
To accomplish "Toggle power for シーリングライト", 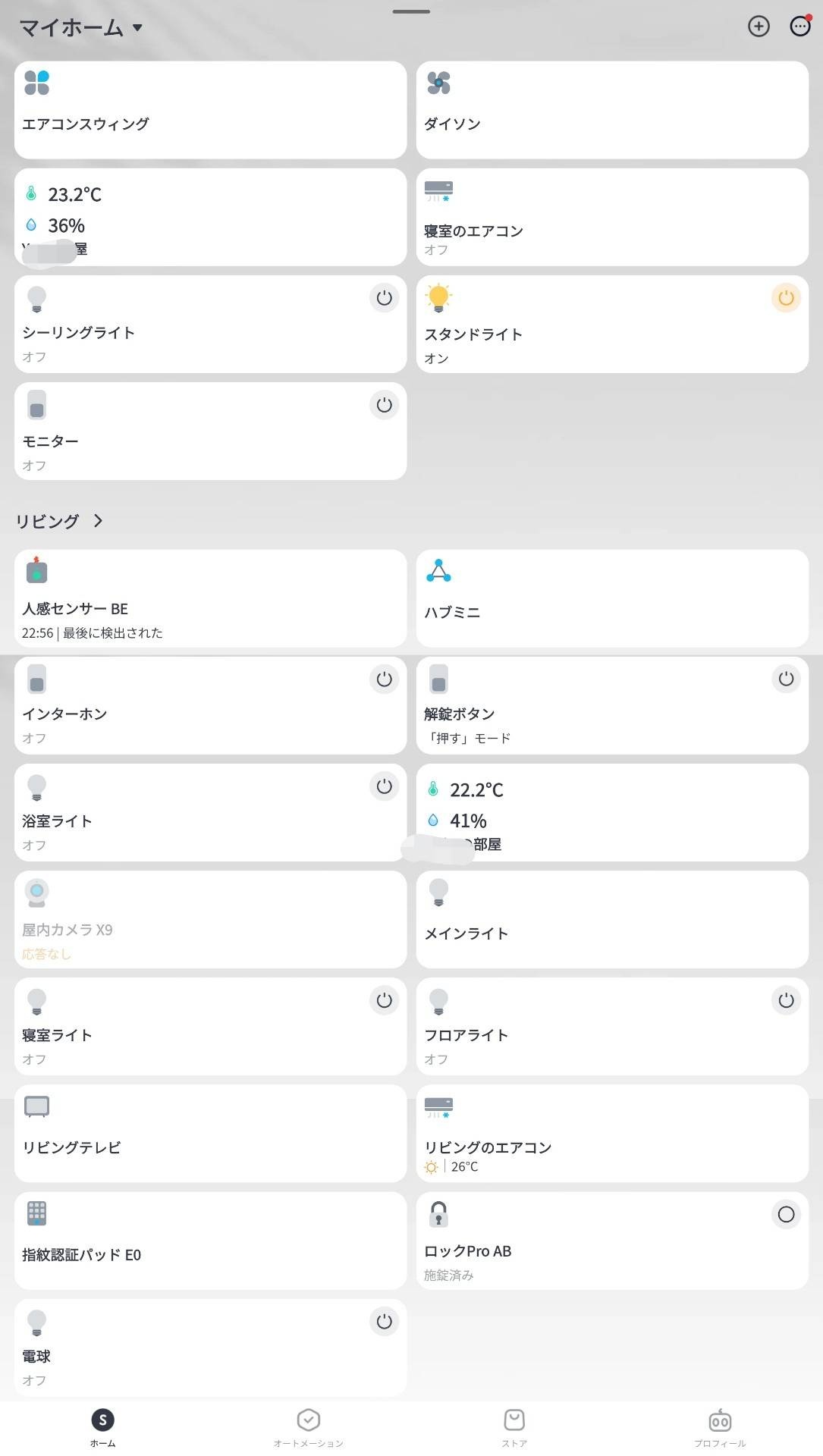I will point(384,298).
